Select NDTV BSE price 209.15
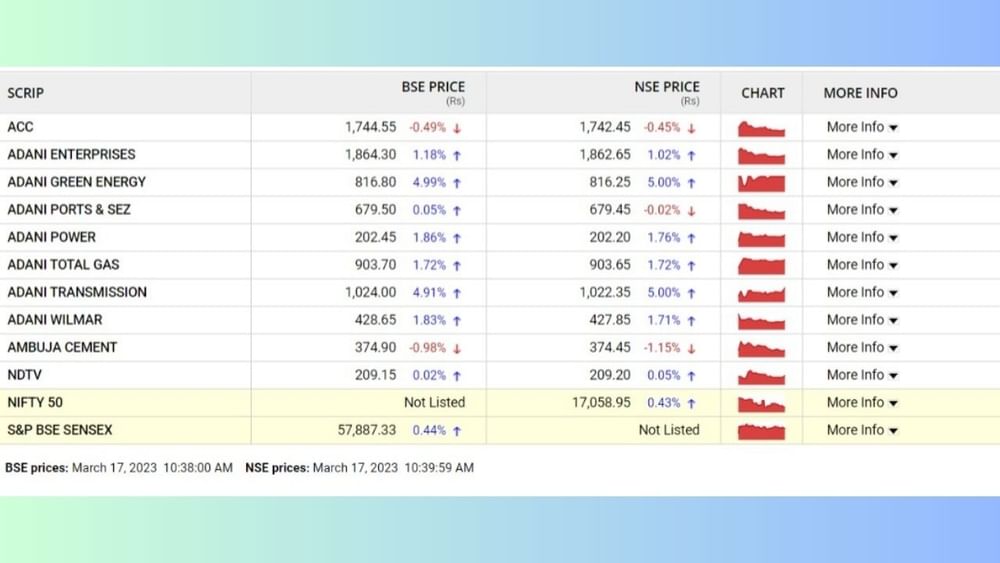1000x563 pixels. [x=376, y=375]
